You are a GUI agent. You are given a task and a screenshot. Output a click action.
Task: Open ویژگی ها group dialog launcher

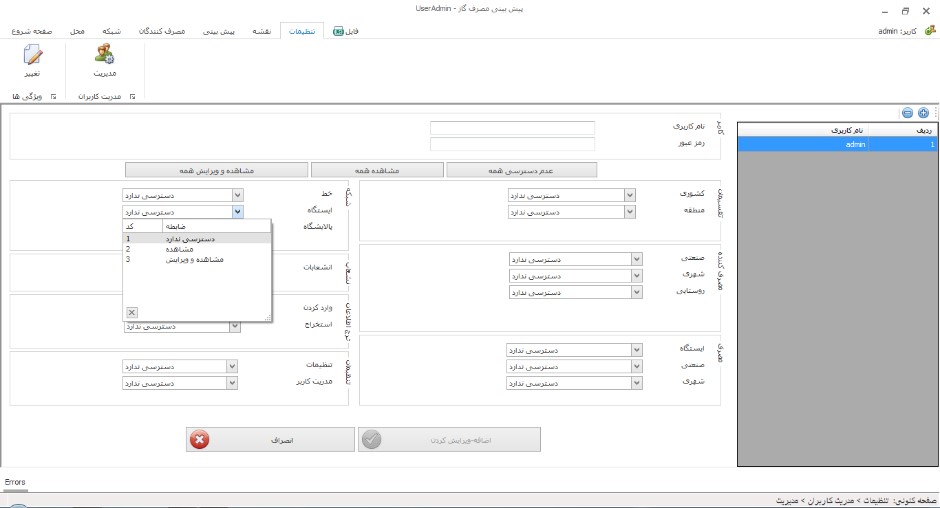[53, 97]
